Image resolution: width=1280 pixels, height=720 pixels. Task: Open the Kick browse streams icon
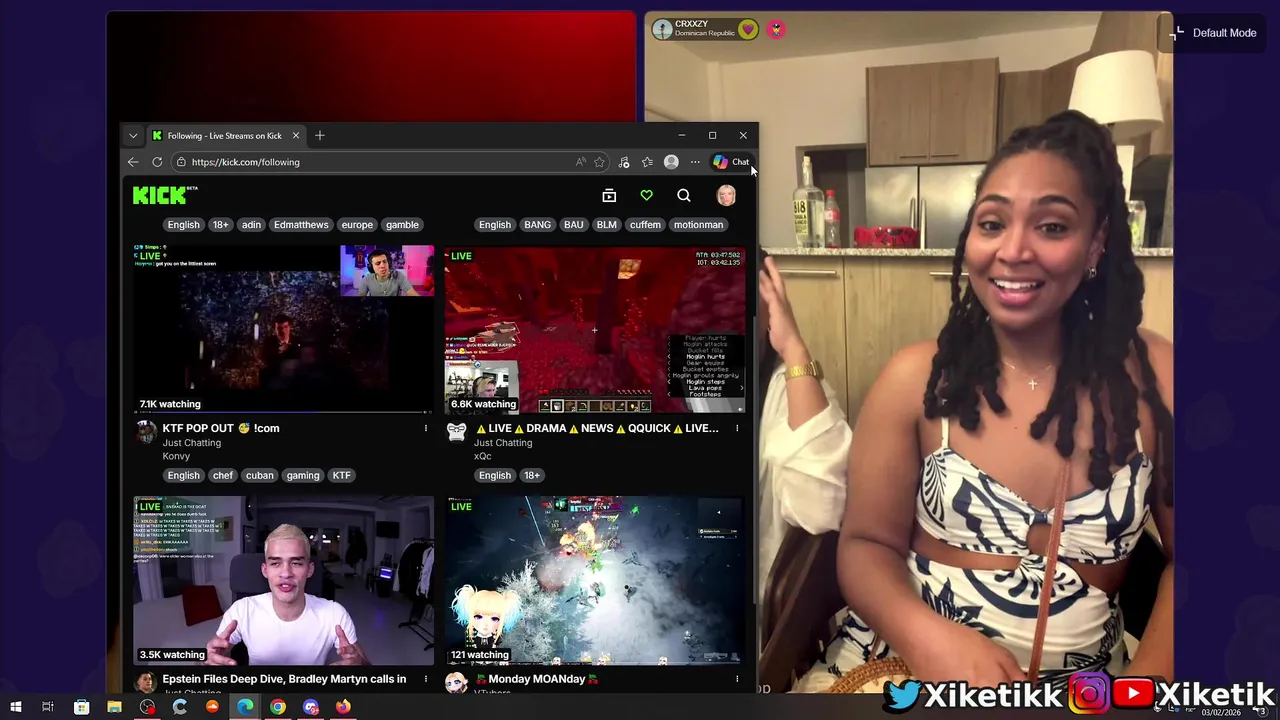[609, 196]
